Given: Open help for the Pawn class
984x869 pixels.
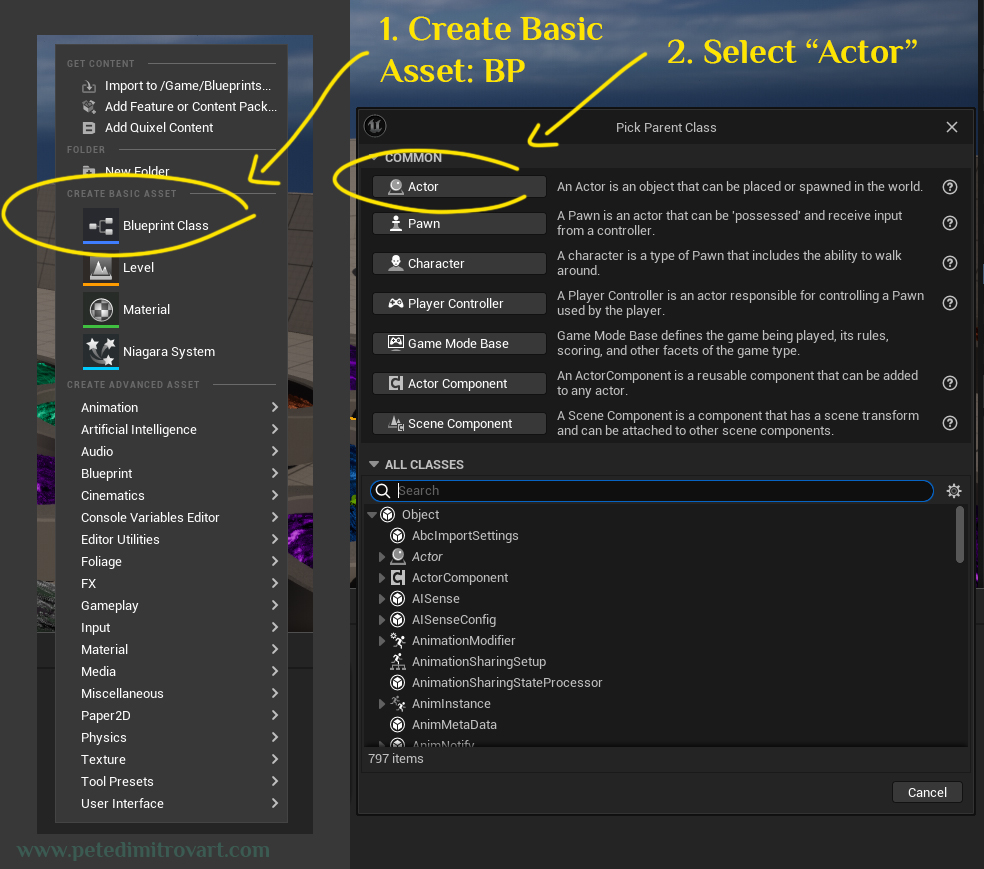Looking at the screenshot, I should [x=950, y=223].
